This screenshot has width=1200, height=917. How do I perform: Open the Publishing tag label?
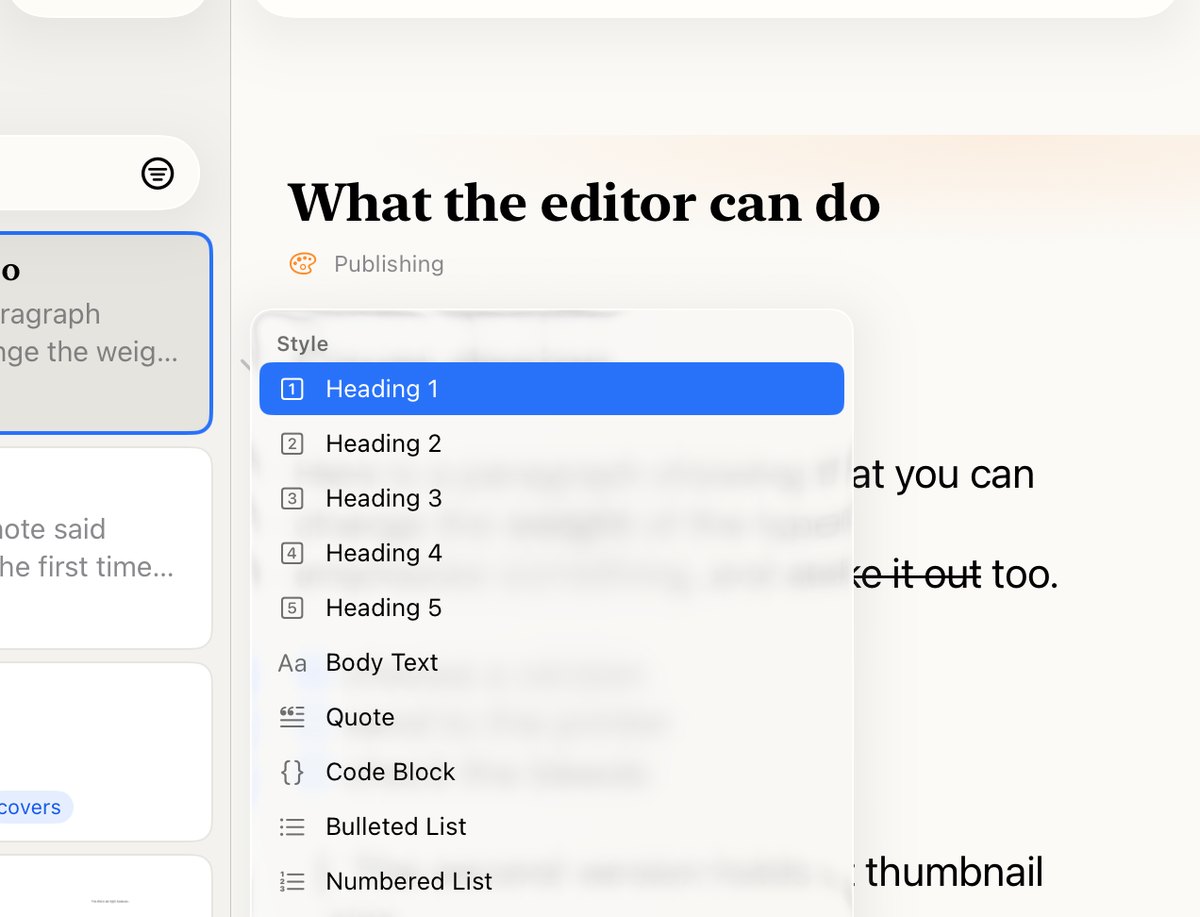tap(389, 264)
